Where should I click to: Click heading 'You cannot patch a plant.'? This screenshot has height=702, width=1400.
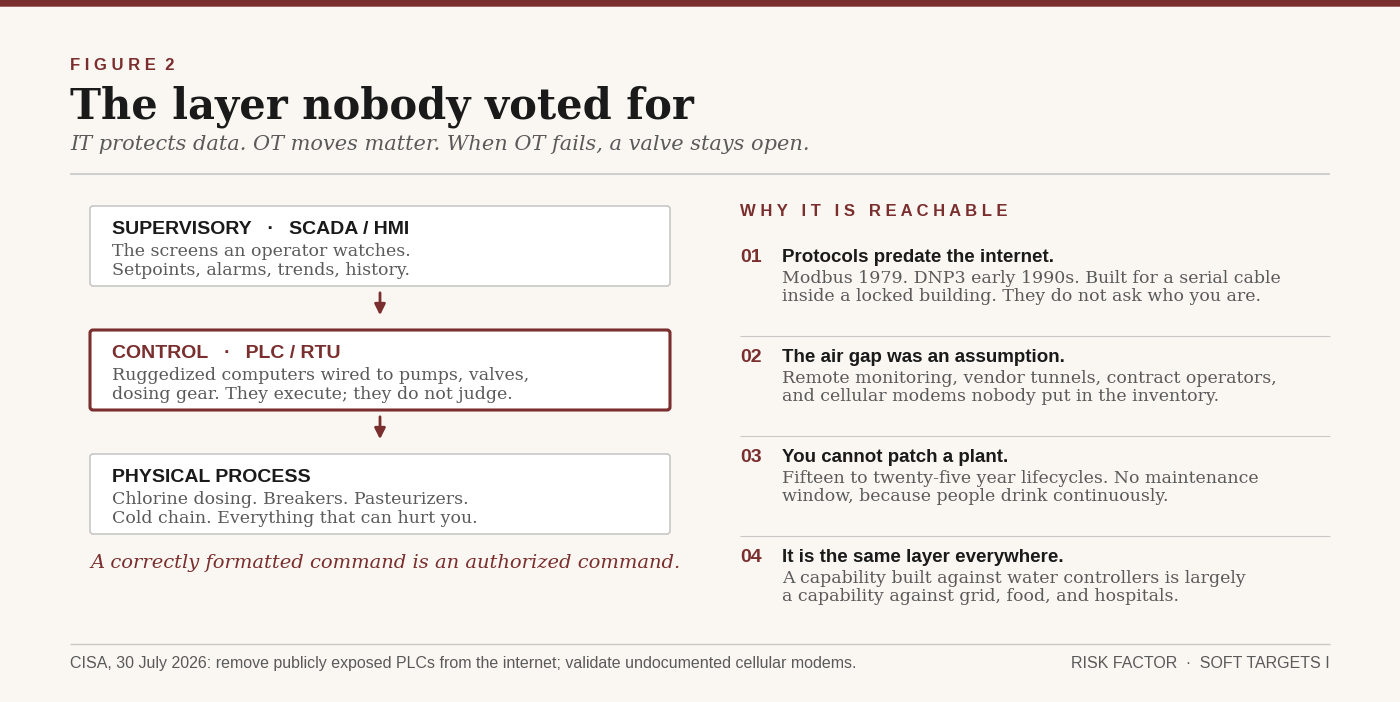895,456
